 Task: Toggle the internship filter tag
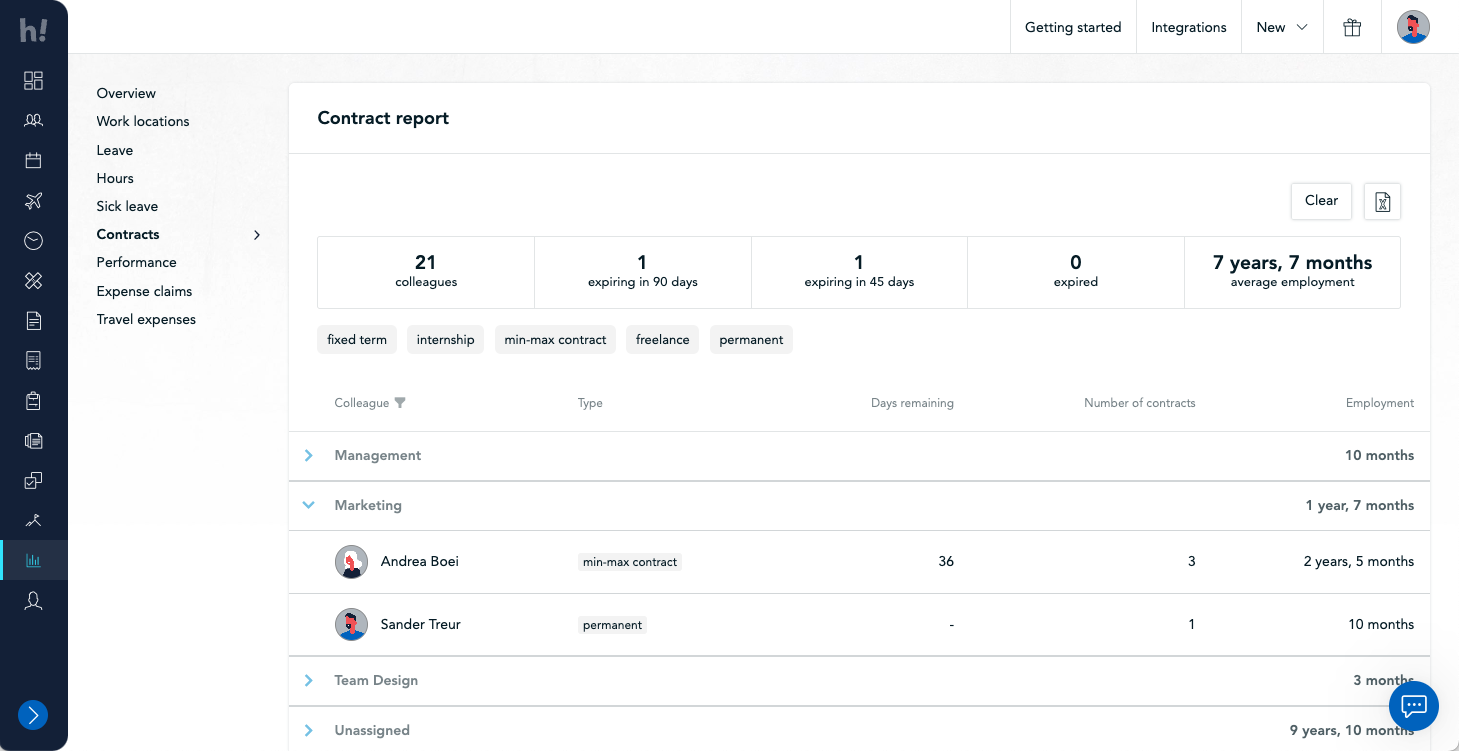tap(445, 340)
